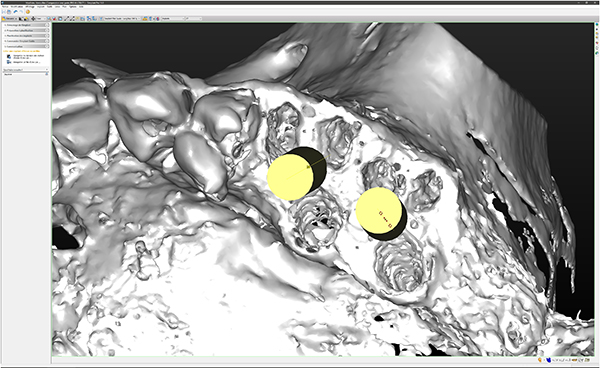Click the blue undo arrow icon
The height and width of the screenshot is (368, 600).
pos(16,12)
